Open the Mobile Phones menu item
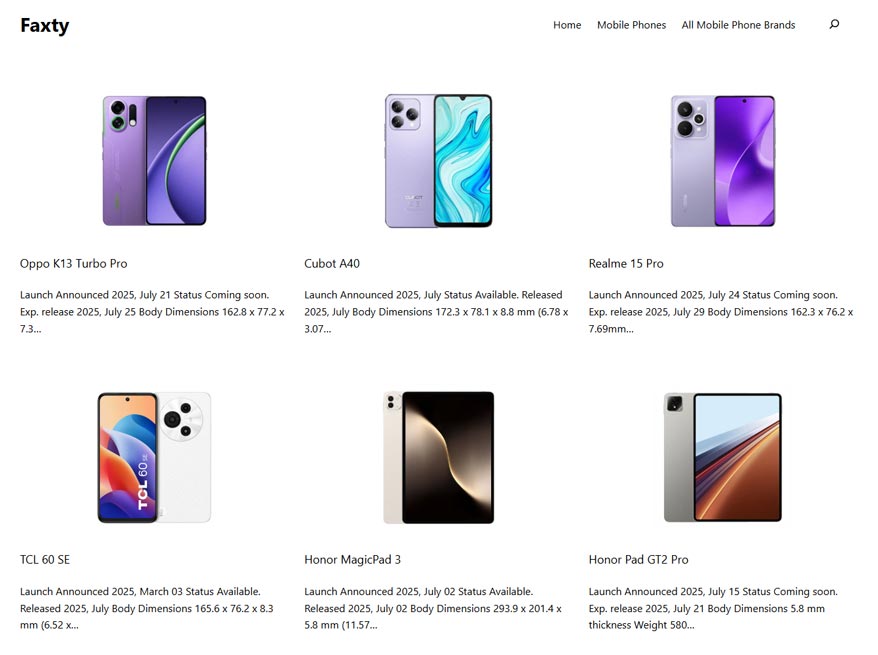Viewport: 878px width, 655px height. [631, 25]
